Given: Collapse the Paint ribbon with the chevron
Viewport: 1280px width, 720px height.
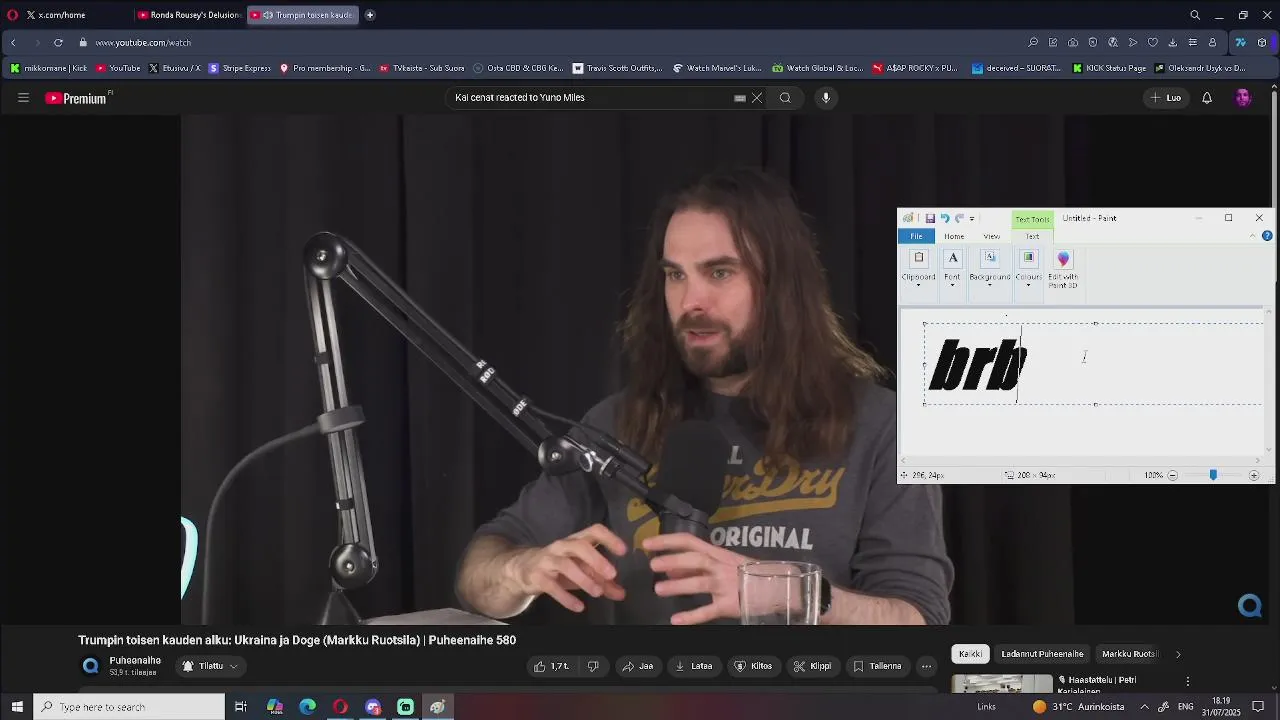Looking at the screenshot, I should pos(1253,236).
